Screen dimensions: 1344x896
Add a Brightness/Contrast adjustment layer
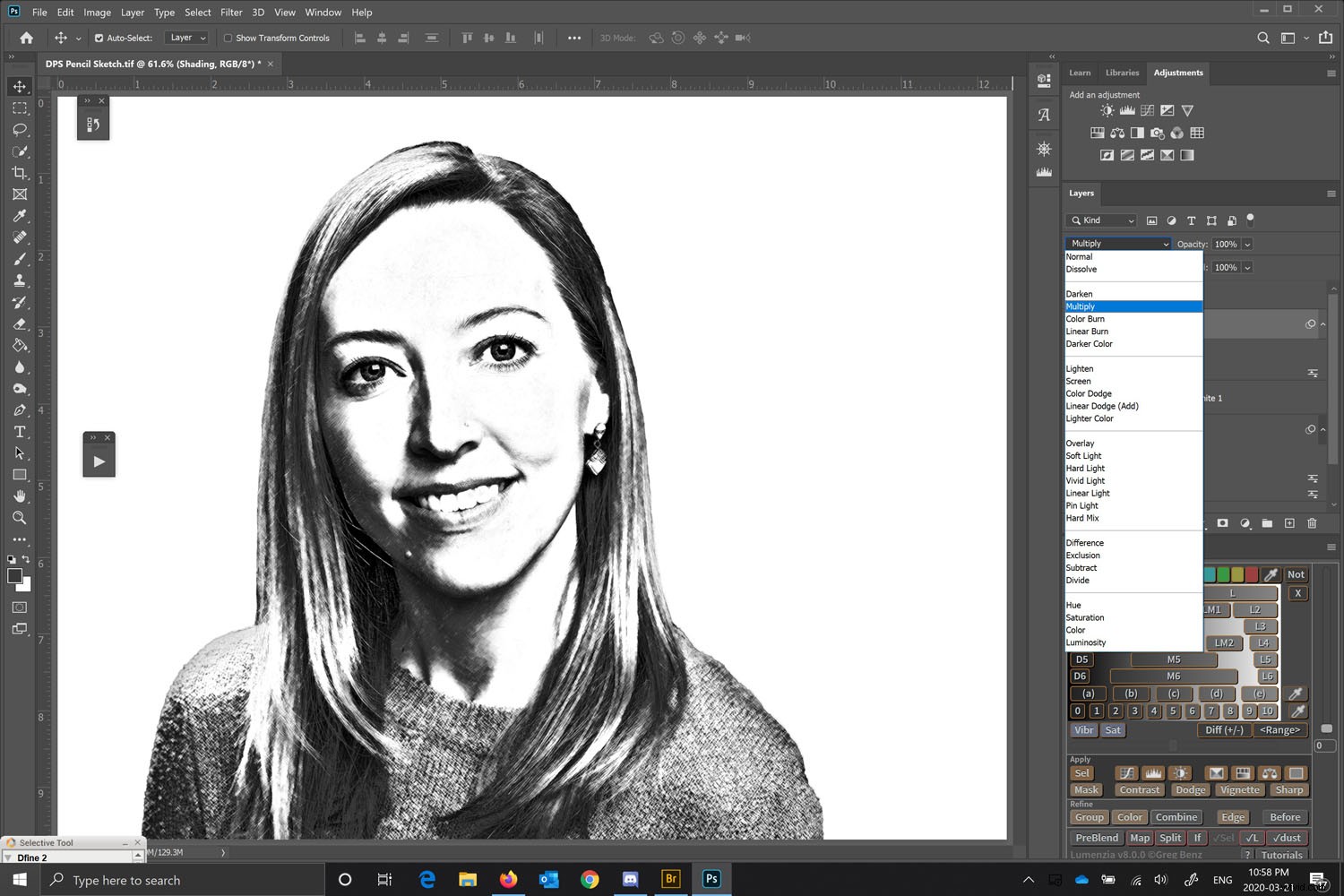point(1107,109)
